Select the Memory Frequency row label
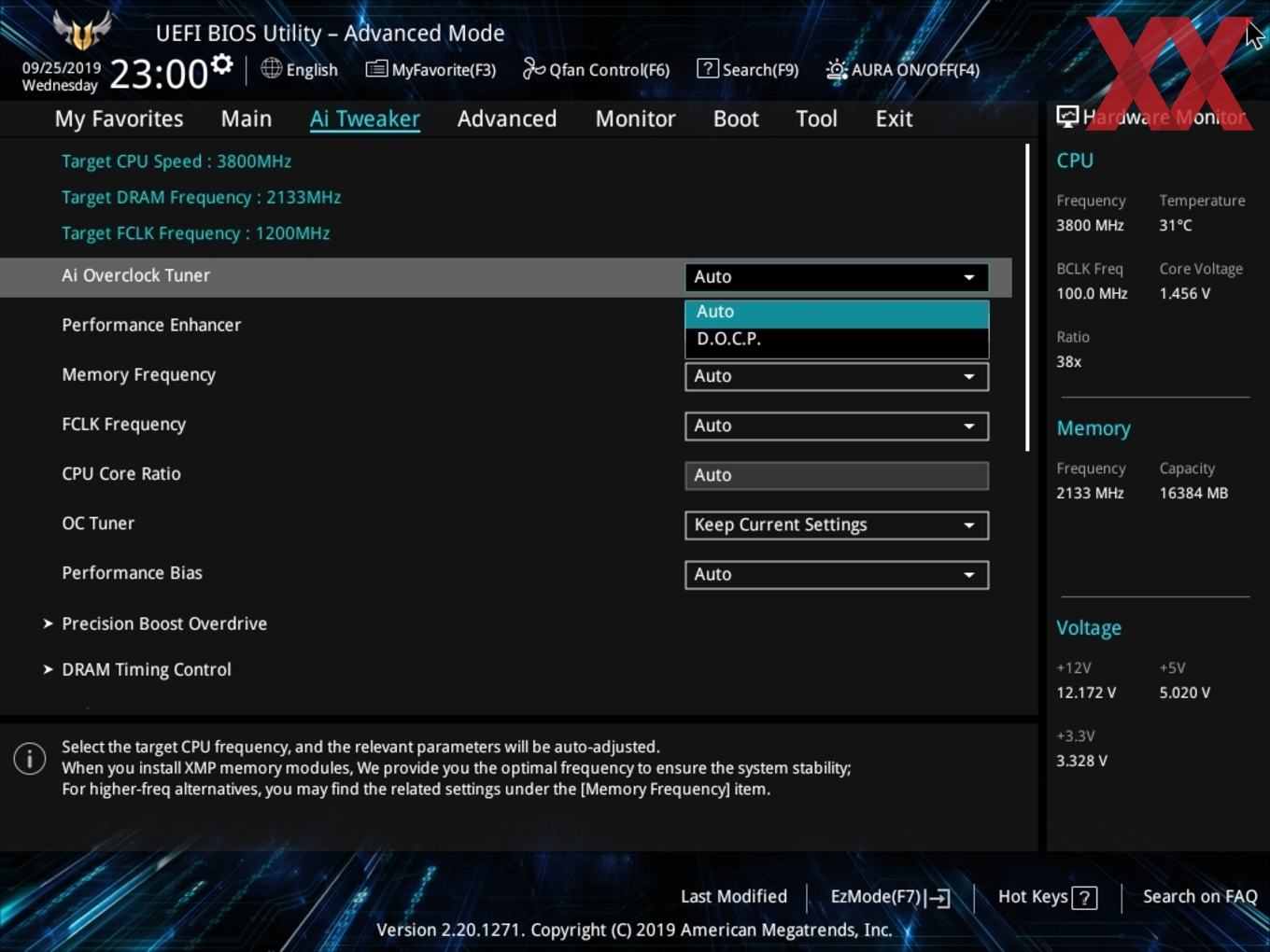Image resolution: width=1270 pixels, height=952 pixels. [138, 374]
